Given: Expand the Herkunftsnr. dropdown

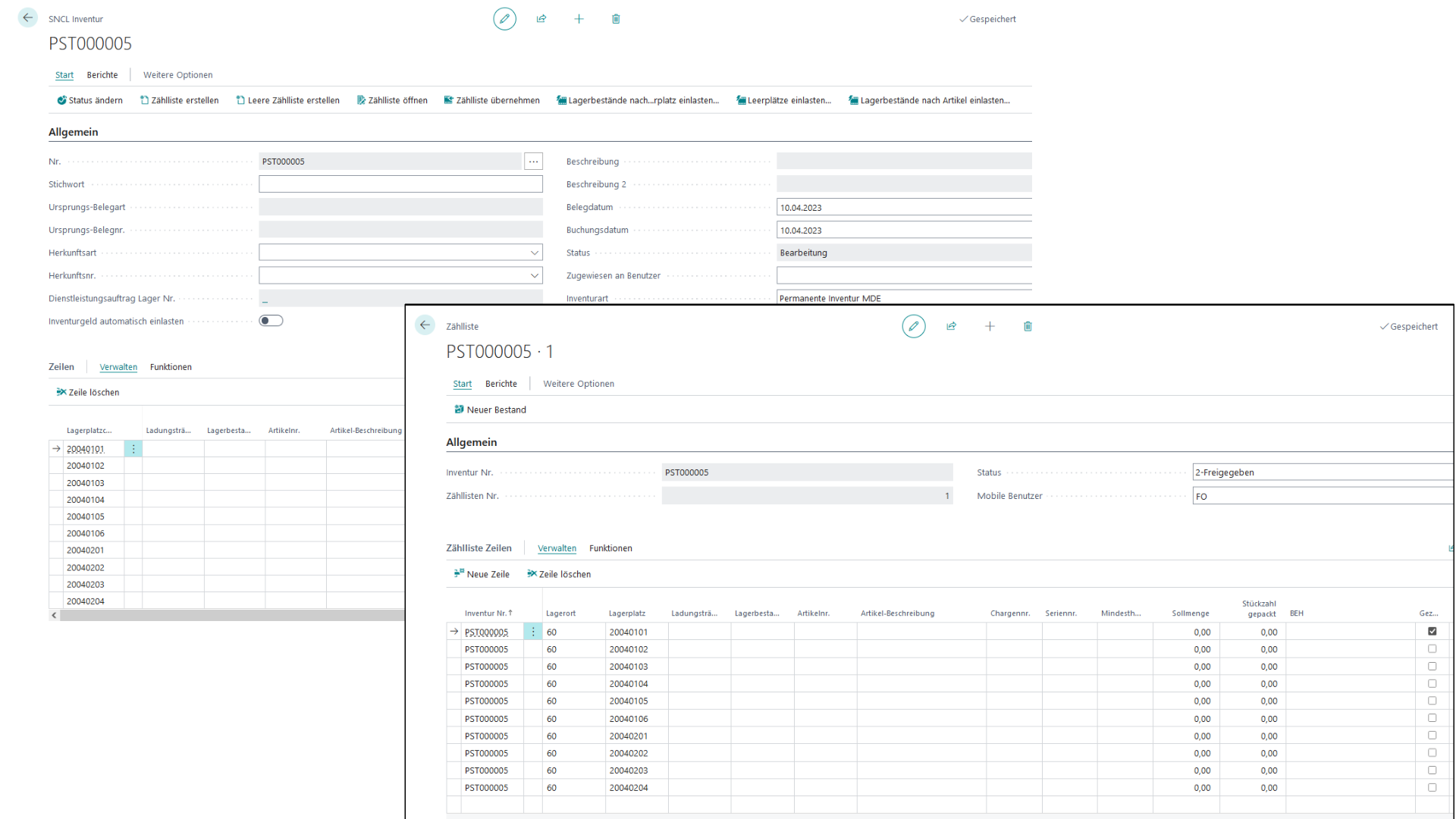Looking at the screenshot, I should (534, 275).
